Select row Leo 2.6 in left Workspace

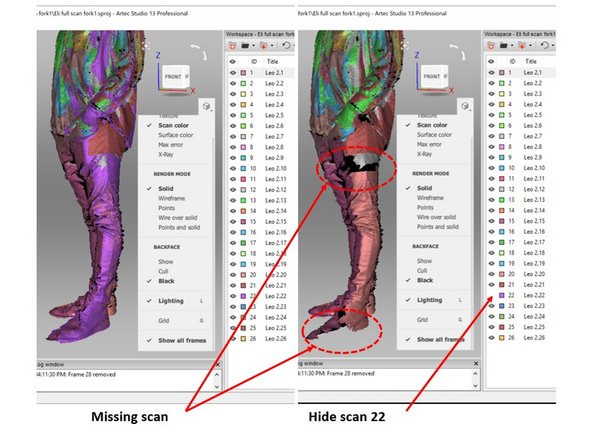(261, 126)
